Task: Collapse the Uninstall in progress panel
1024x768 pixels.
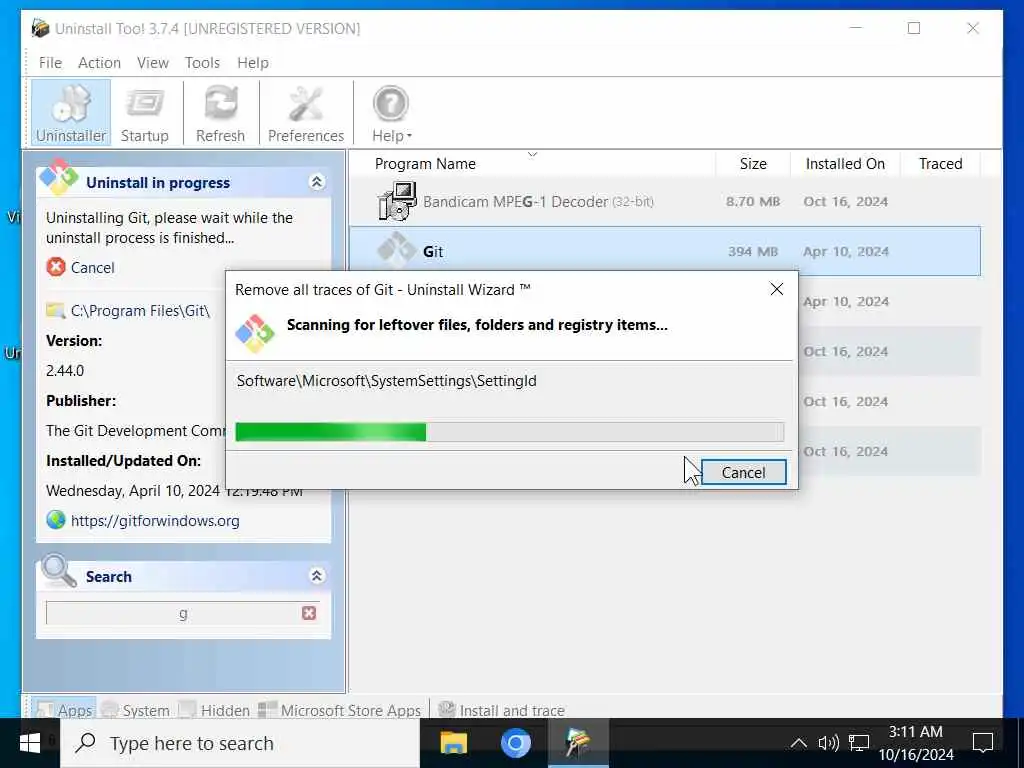Action: point(317,182)
